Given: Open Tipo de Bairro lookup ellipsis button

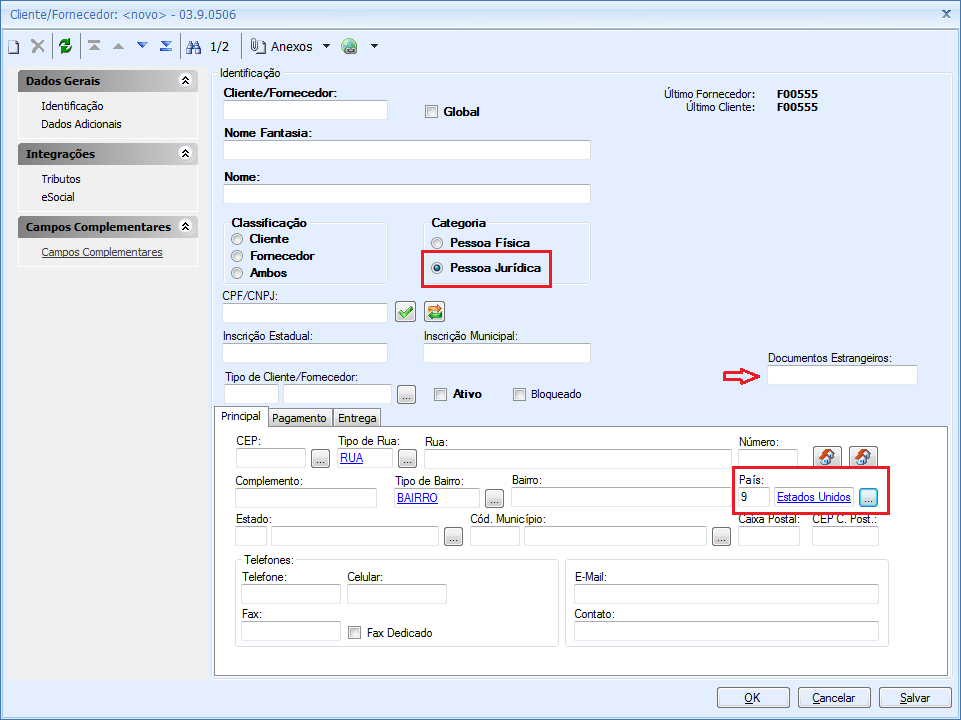Looking at the screenshot, I should coord(494,498).
